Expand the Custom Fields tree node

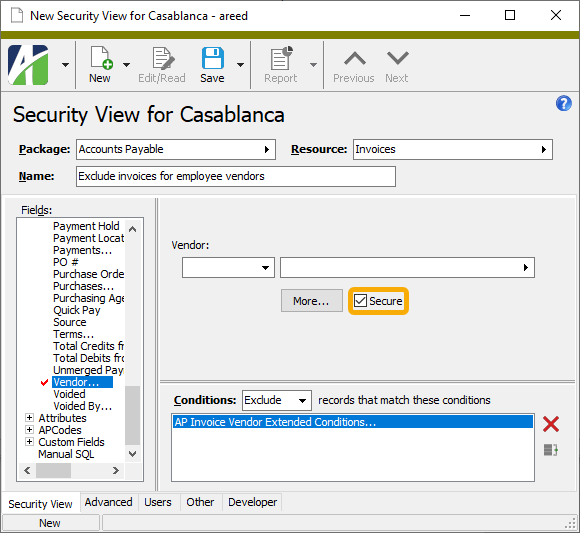29,441
